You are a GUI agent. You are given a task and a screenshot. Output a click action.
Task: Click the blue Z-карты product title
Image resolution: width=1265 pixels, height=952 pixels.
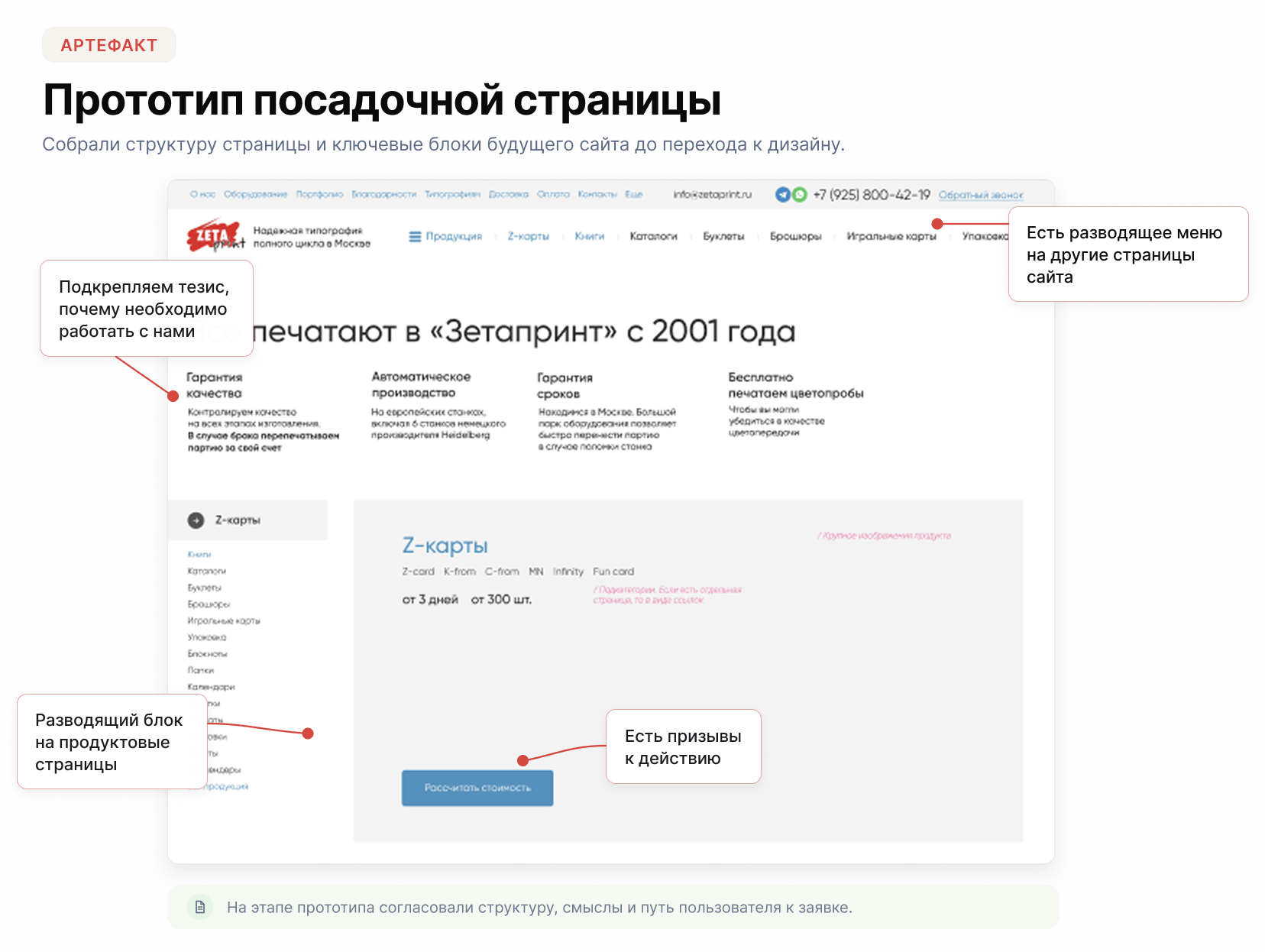tap(445, 546)
